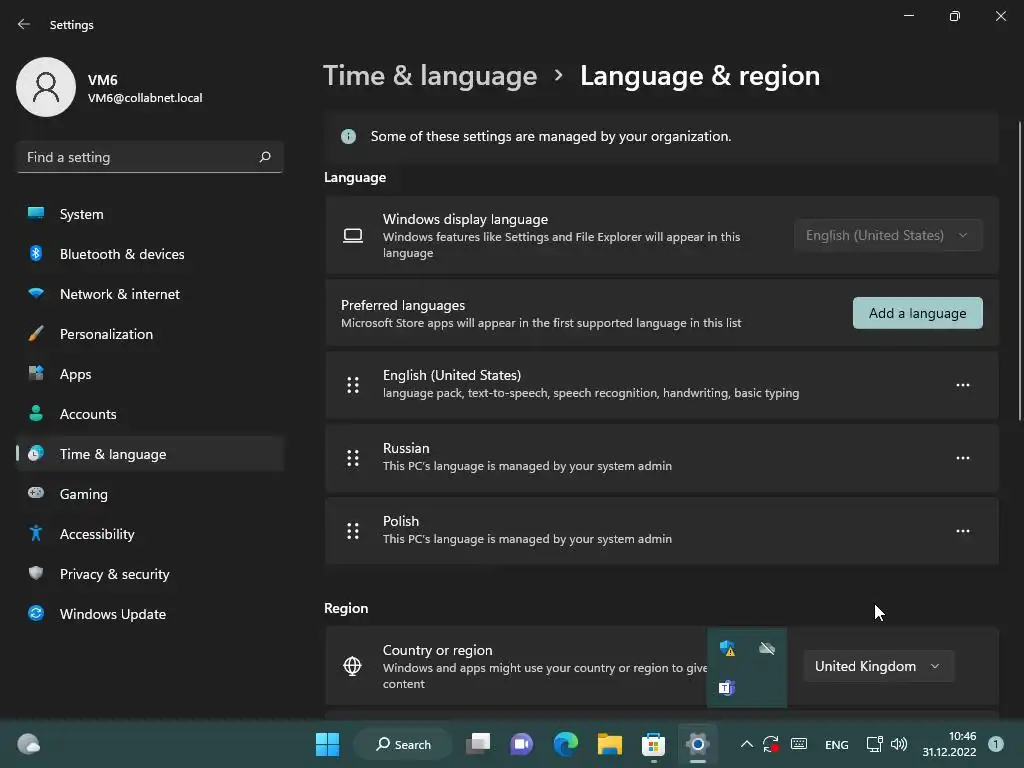Open the weather widget on the taskbar
This screenshot has width=1024, height=768.
[29, 744]
